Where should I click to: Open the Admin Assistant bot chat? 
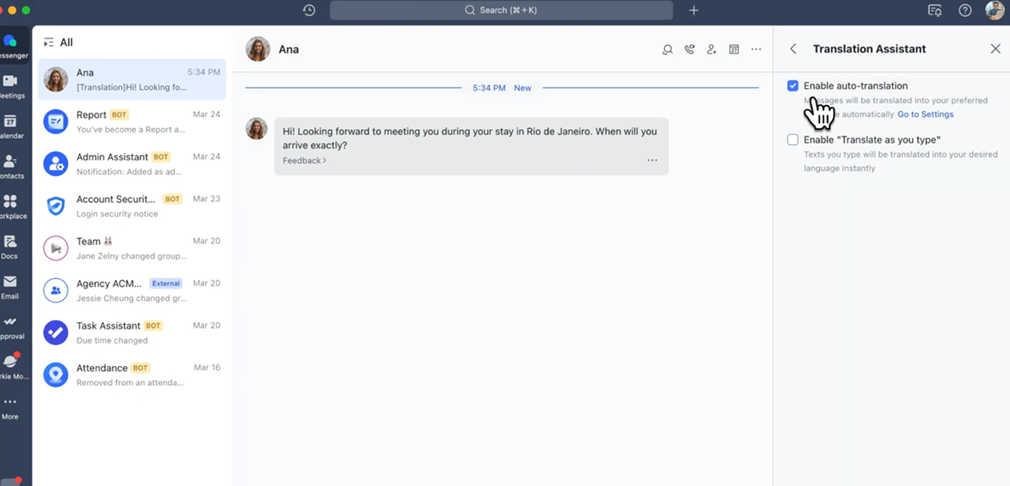(132, 164)
